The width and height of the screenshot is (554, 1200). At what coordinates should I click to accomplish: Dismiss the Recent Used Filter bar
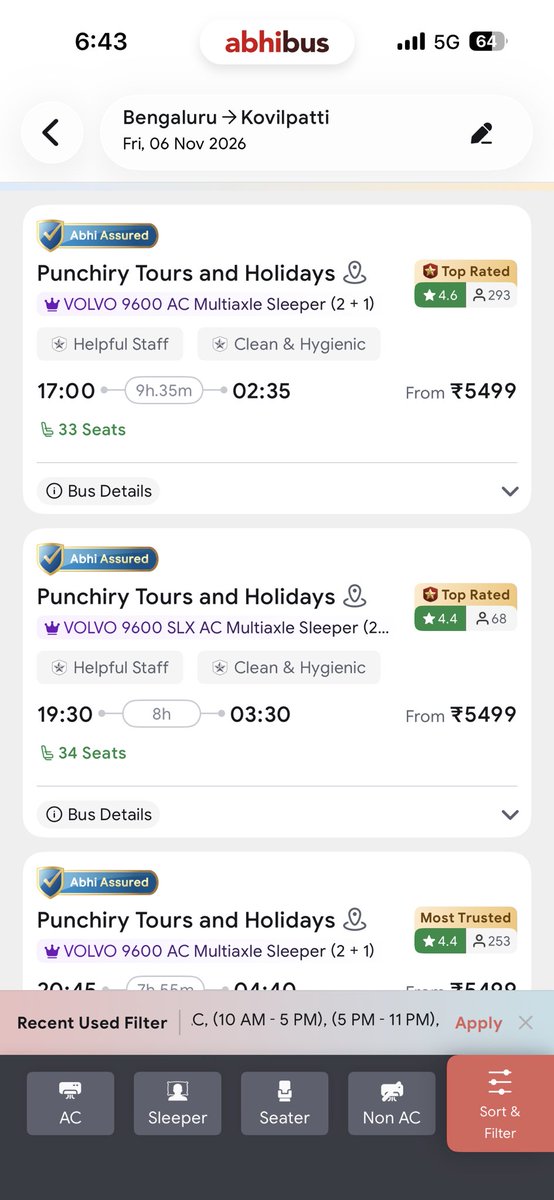click(525, 1022)
